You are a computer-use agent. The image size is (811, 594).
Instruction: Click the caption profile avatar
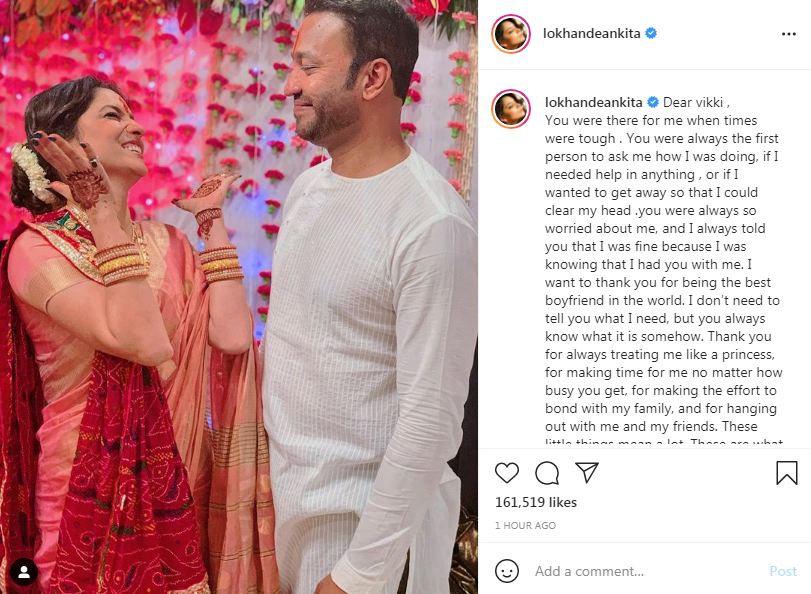tap(511, 109)
